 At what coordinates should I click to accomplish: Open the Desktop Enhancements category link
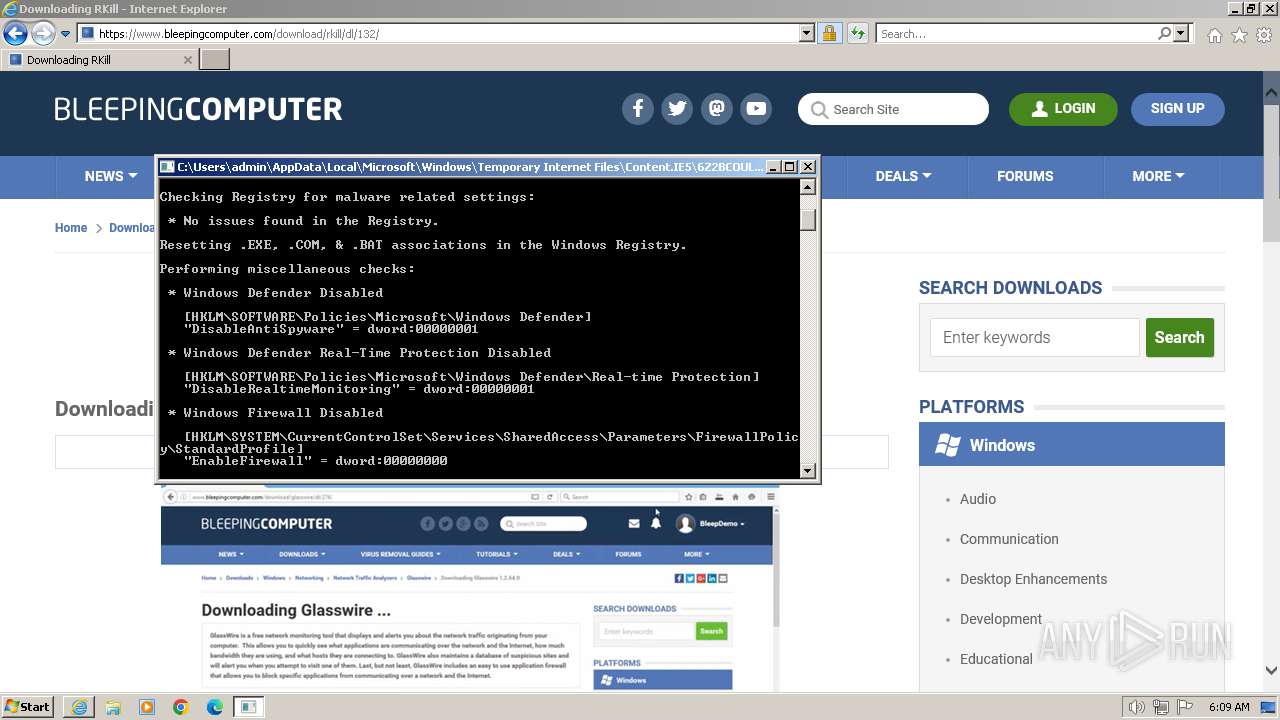click(x=1033, y=579)
